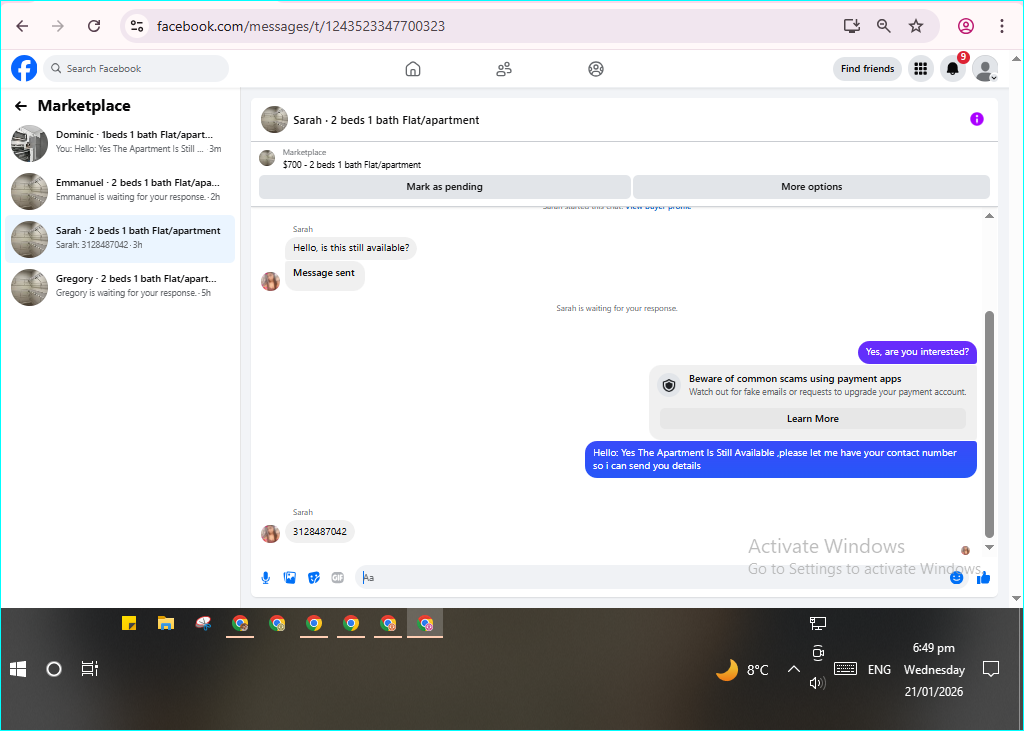Bookmark this page with the star
Image resolution: width=1024 pixels, height=731 pixels.
pos(916,26)
